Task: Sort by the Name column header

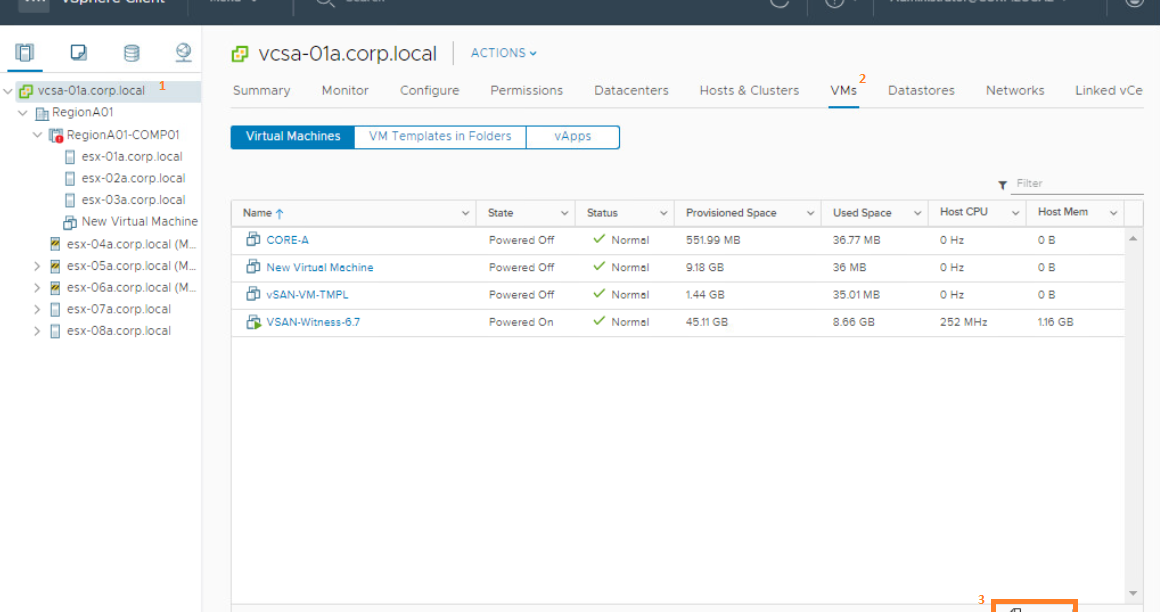Action: (255, 212)
